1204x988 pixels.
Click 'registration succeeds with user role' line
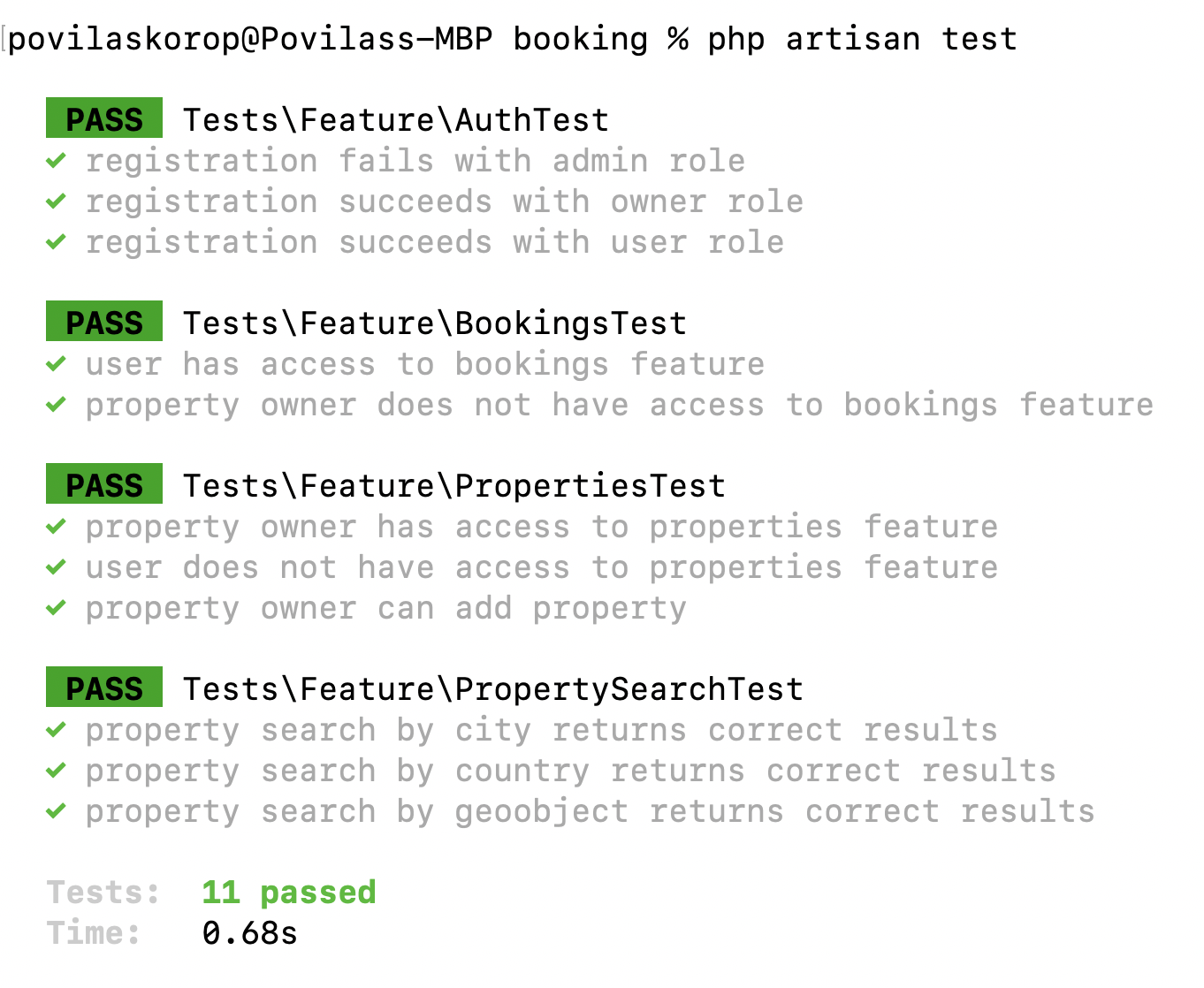pyautogui.click(x=435, y=242)
